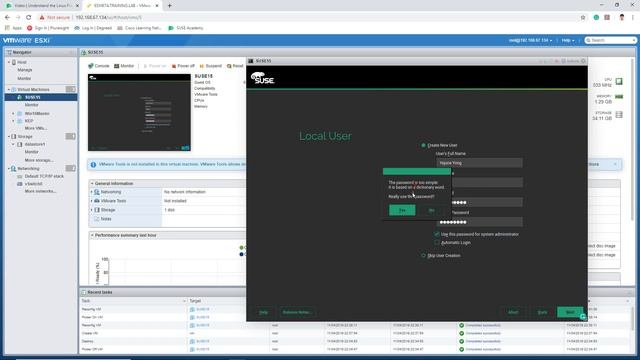
Task: Click the Networking icon in Navigator
Action: pyautogui.click(x=14, y=169)
